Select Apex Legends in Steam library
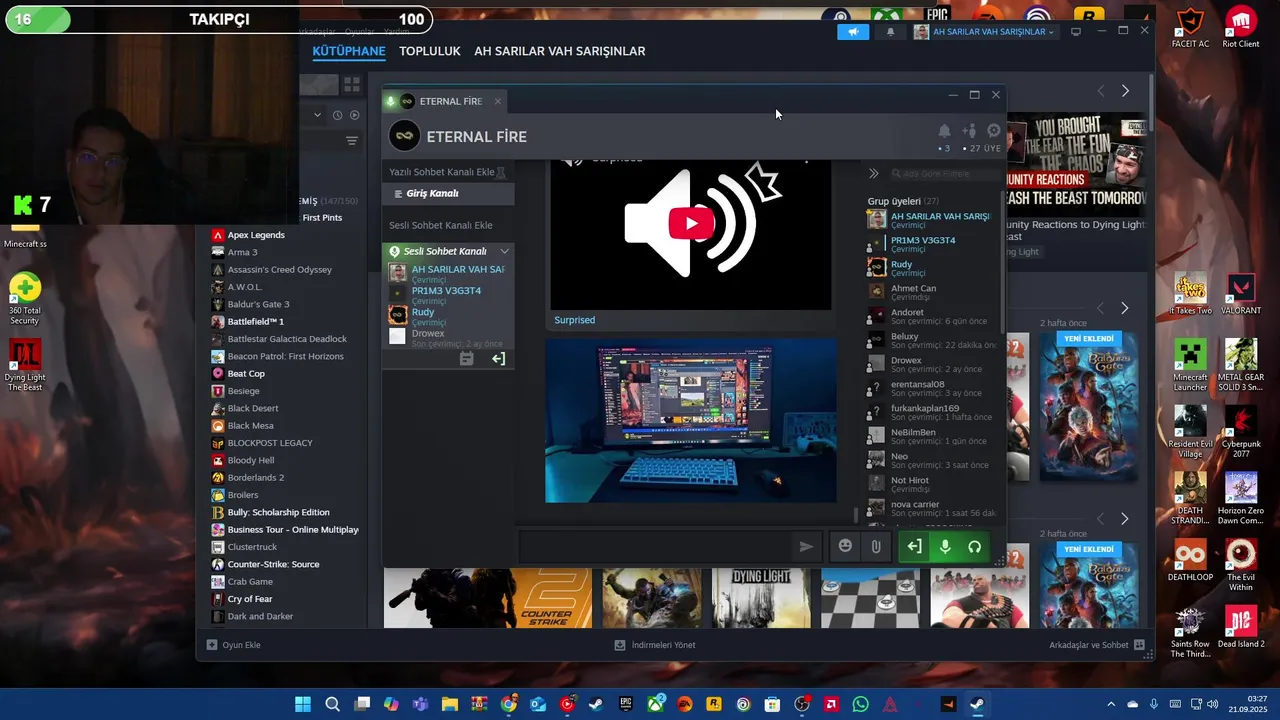Image resolution: width=1280 pixels, height=720 pixels. [256, 235]
